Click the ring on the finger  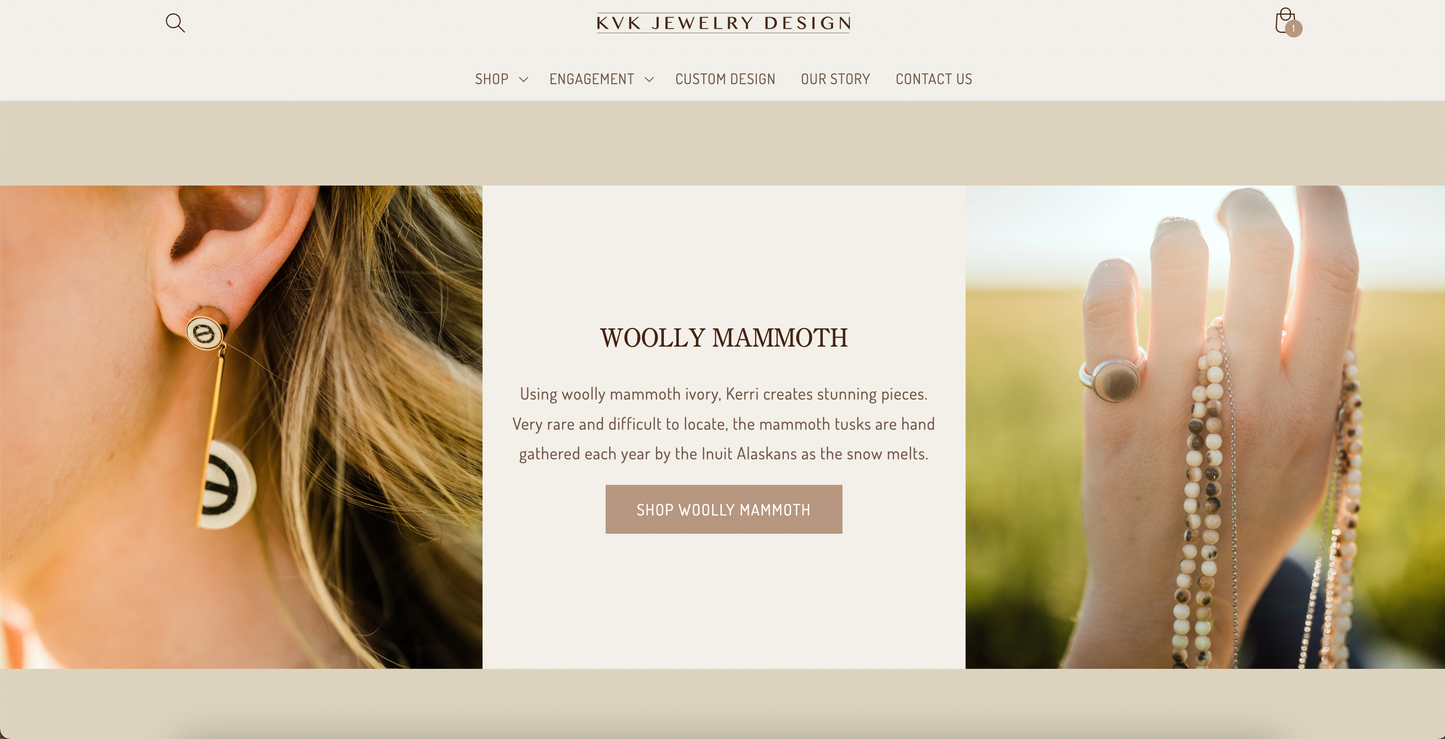[1115, 378]
